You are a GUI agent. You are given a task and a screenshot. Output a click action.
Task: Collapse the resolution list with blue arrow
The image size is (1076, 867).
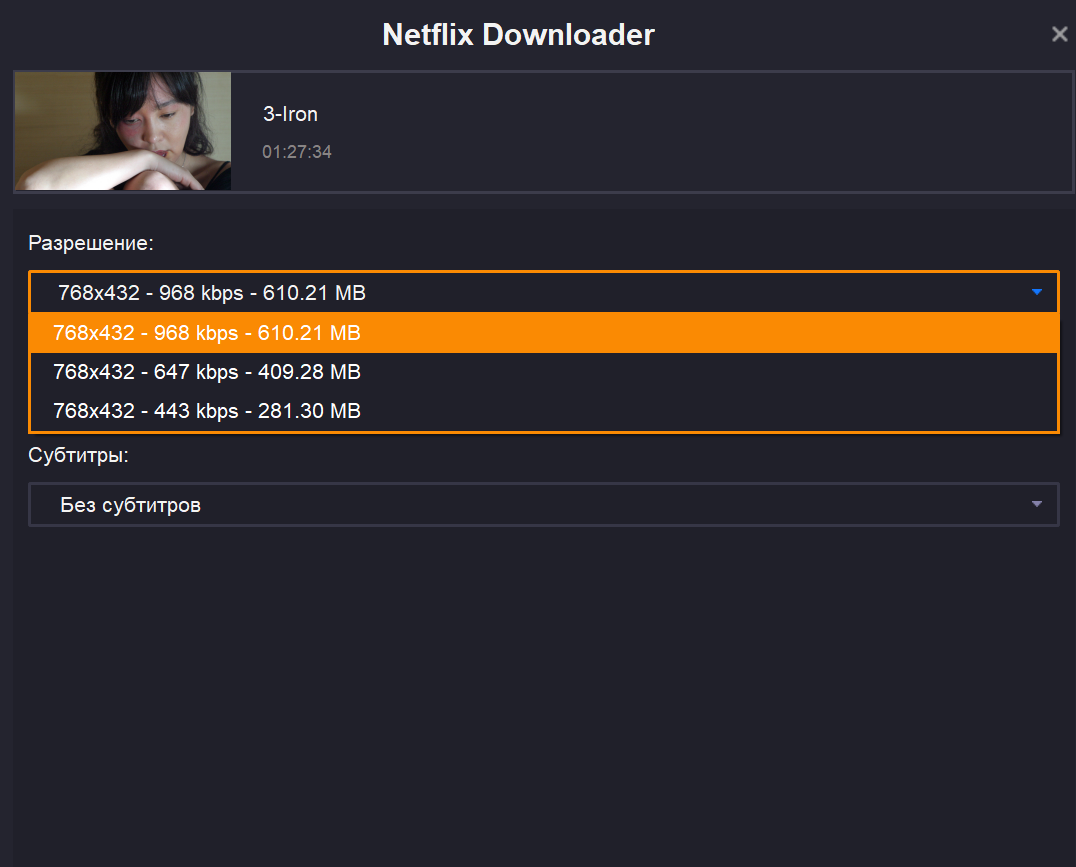pyautogui.click(x=1036, y=292)
